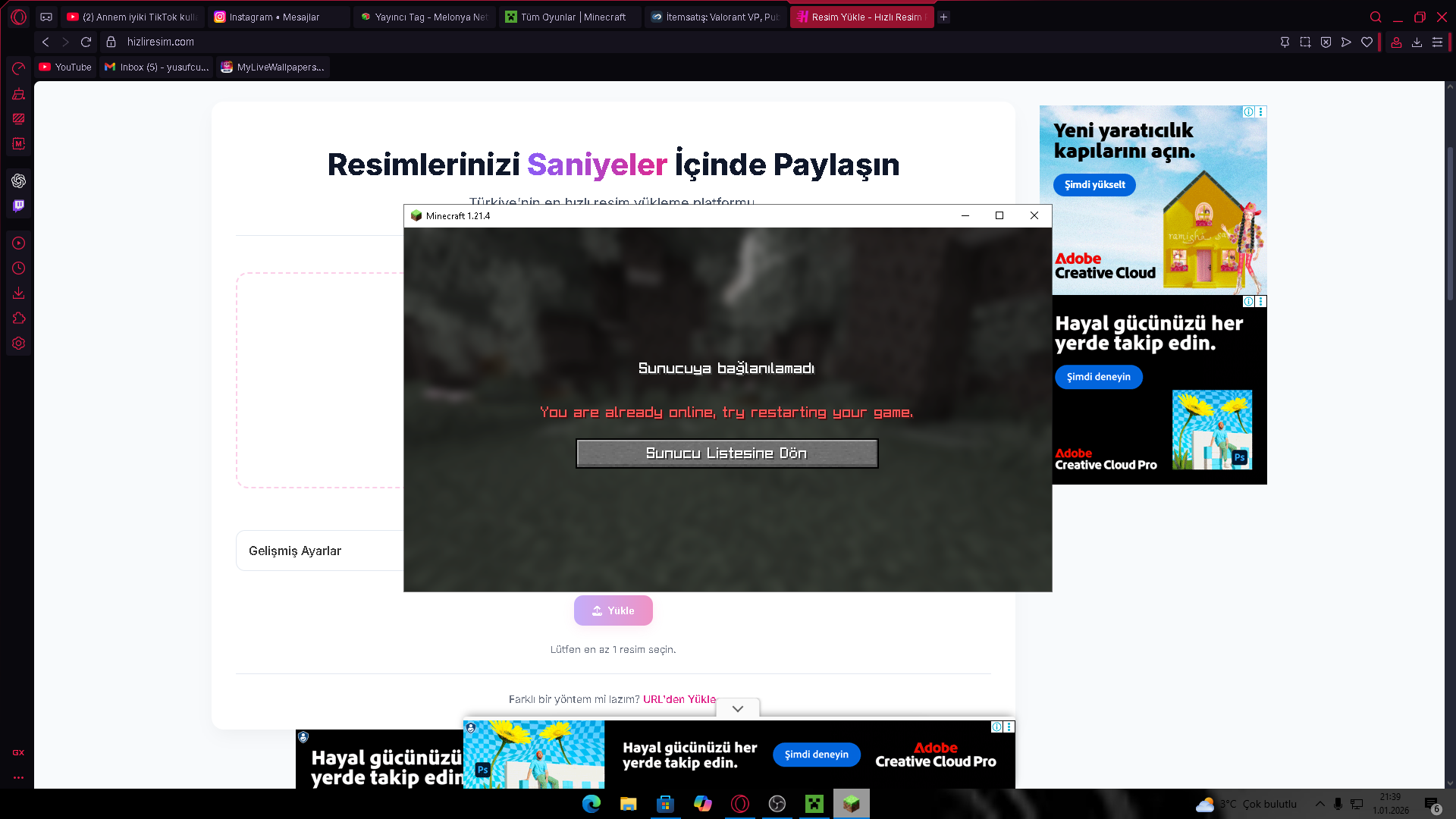This screenshot has height=819, width=1456.
Task: Open browsing History clock icon in sidebar
Action: (19, 268)
